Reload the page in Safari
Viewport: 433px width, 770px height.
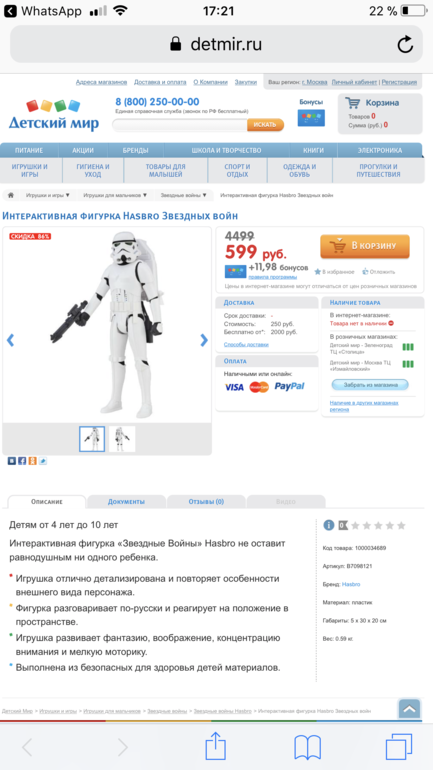click(x=405, y=45)
